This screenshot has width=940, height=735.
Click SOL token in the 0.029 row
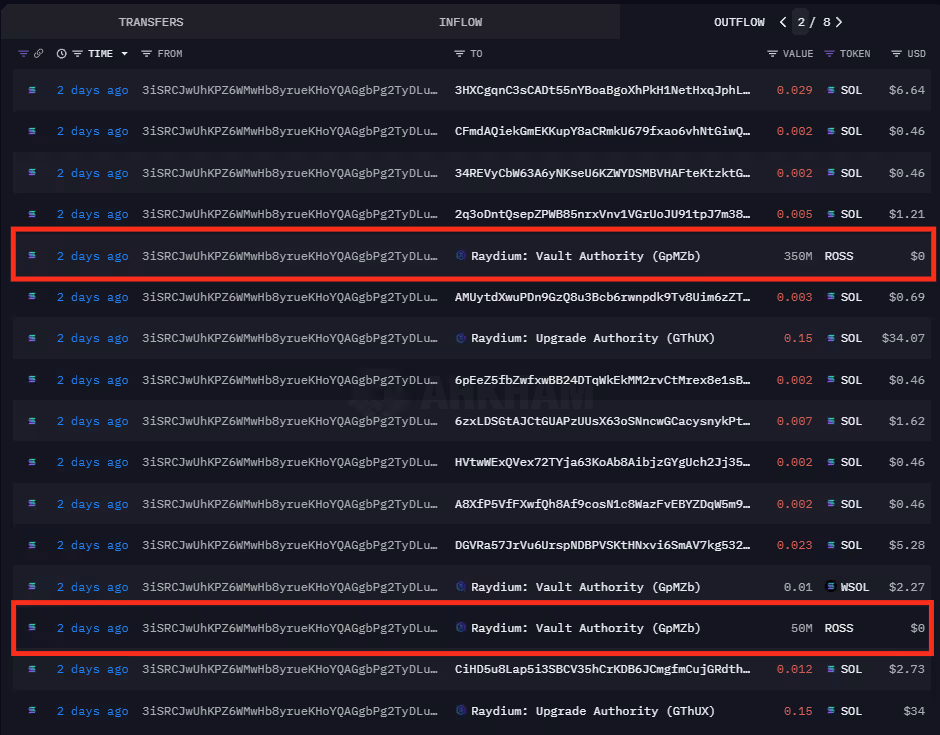pos(845,90)
